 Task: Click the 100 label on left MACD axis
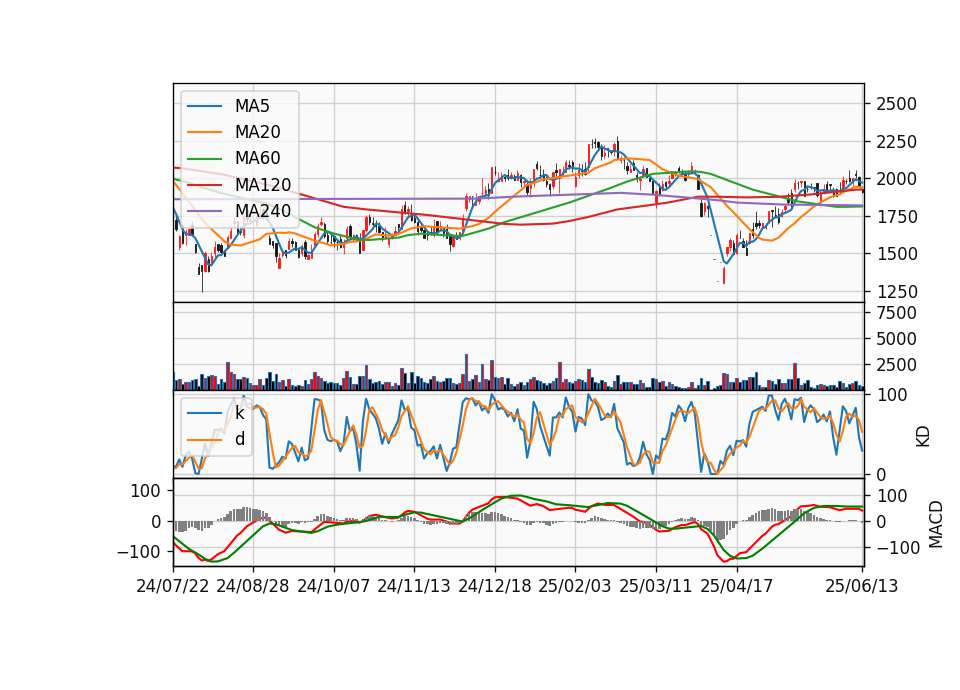146,491
